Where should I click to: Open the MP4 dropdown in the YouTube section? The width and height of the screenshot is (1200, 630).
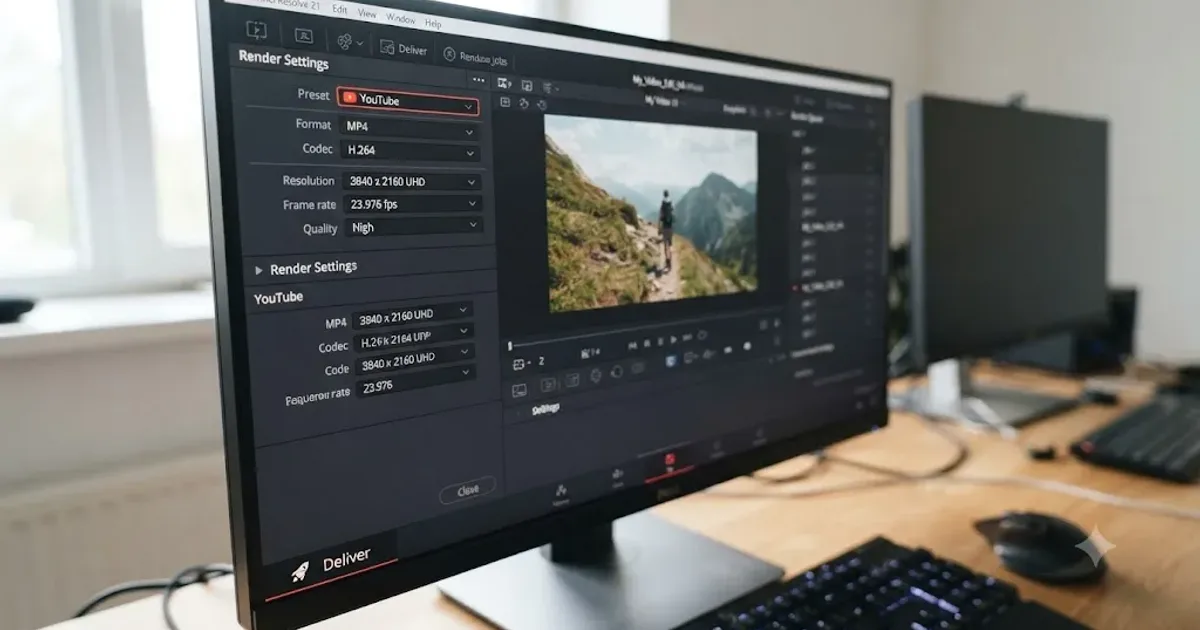pyautogui.click(x=412, y=315)
